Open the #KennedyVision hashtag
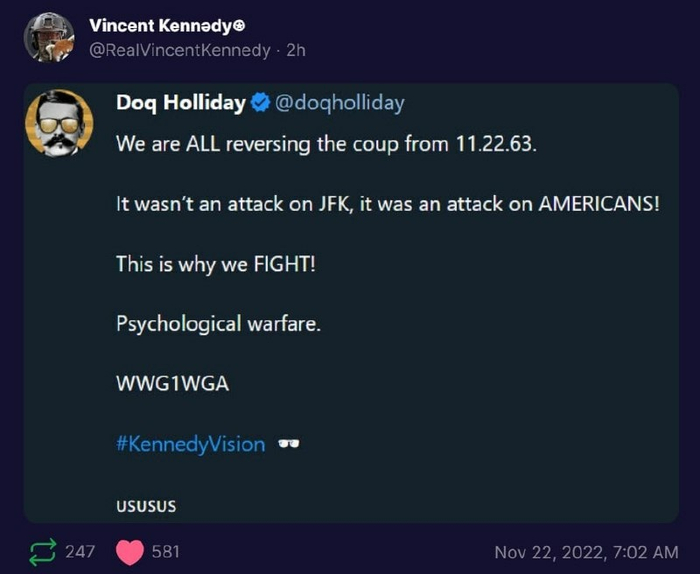Viewport: 700px width, 574px height. point(190,444)
